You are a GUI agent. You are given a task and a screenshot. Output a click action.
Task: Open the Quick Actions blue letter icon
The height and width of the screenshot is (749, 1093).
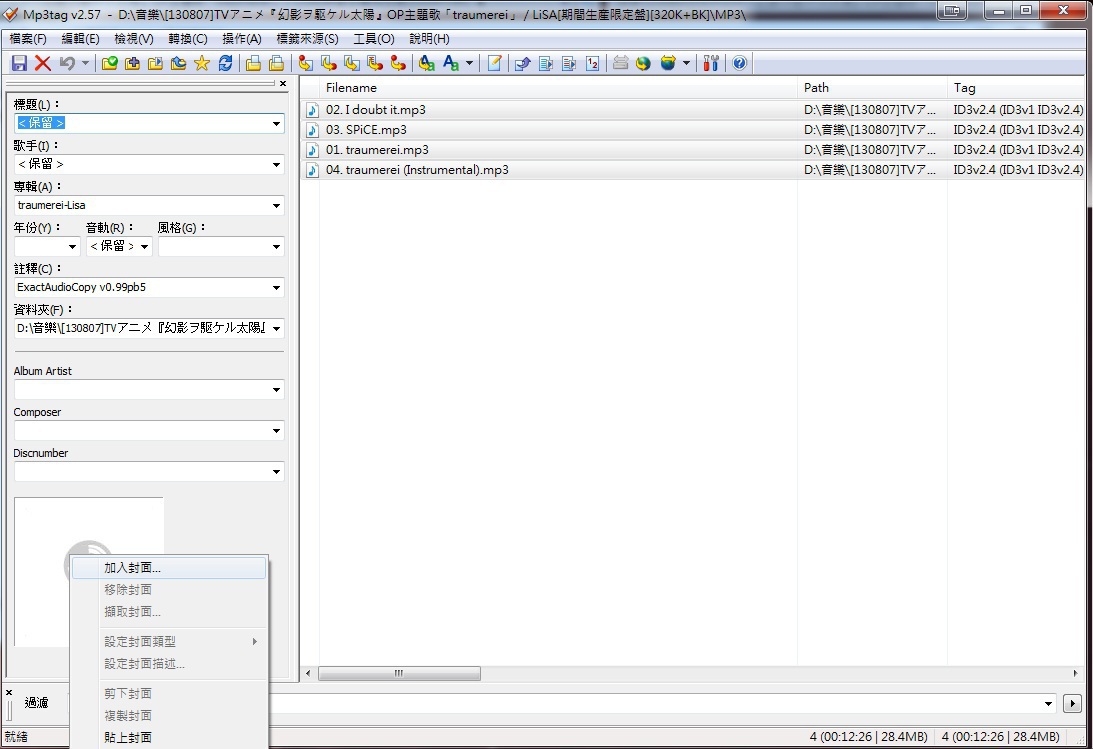click(x=451, y=63)
